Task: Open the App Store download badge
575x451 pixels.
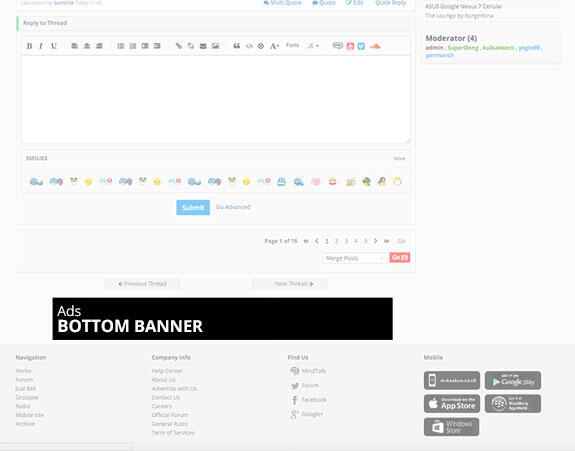Action: (x=452, y=404)
